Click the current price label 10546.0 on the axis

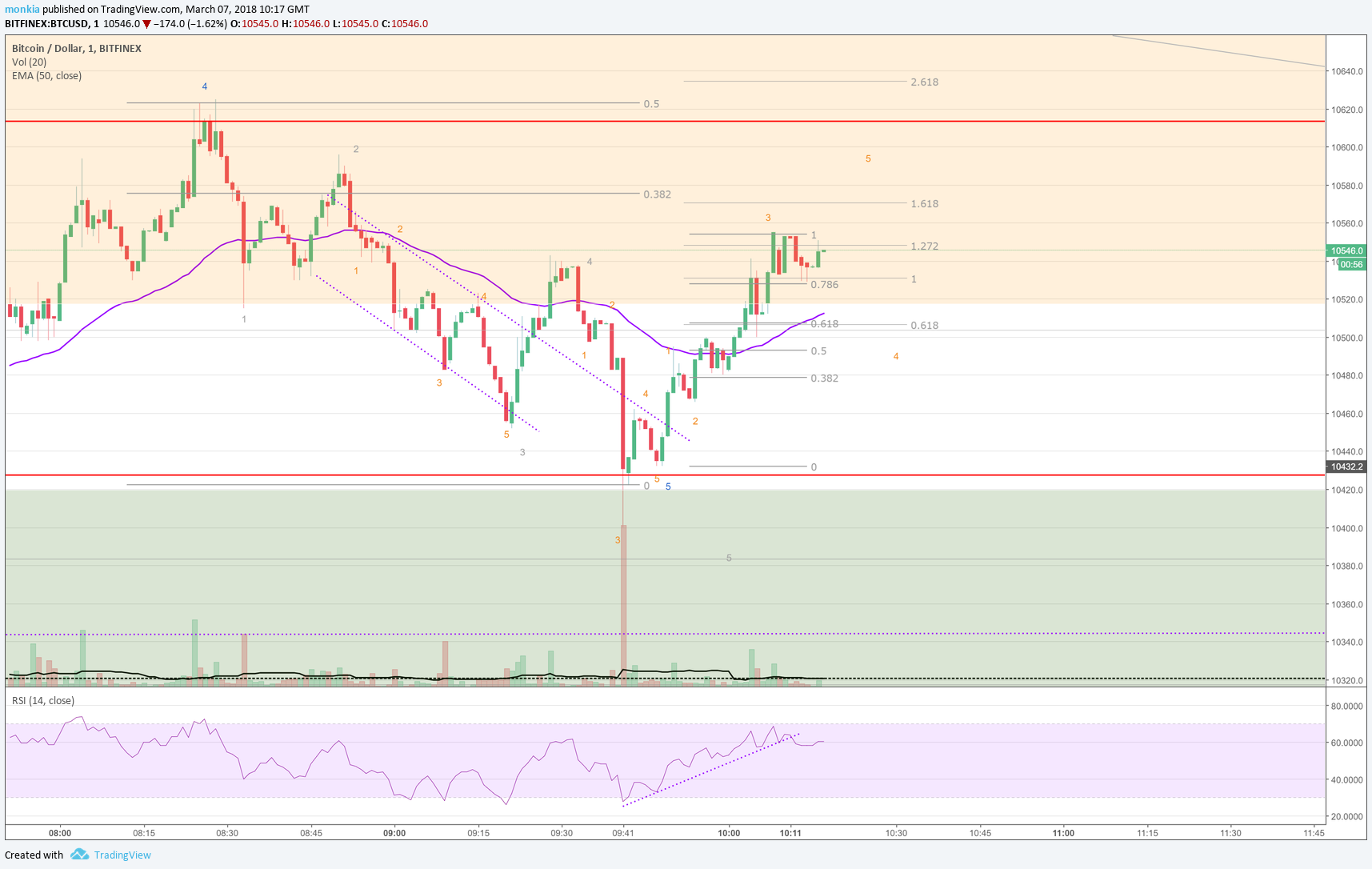point(1346,250)
